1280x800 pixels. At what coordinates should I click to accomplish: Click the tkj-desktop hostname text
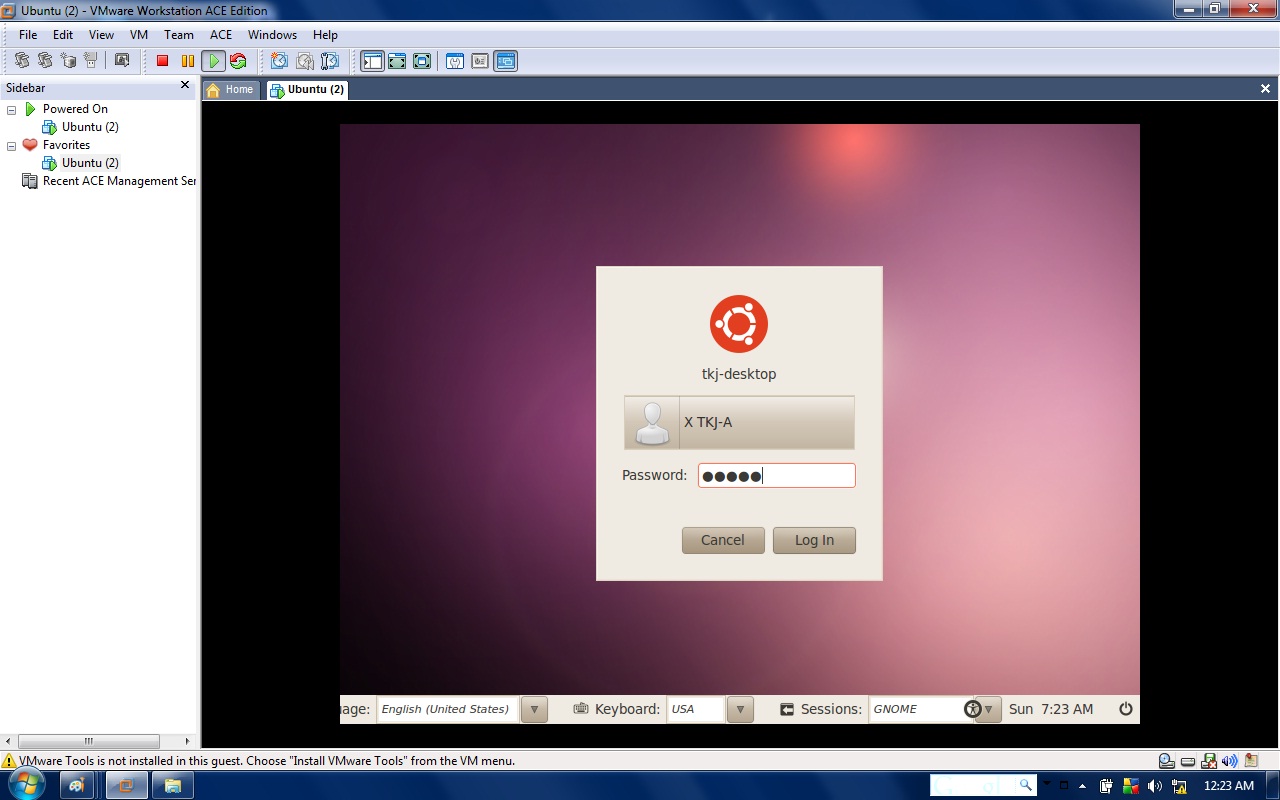(x=739, y=374)
